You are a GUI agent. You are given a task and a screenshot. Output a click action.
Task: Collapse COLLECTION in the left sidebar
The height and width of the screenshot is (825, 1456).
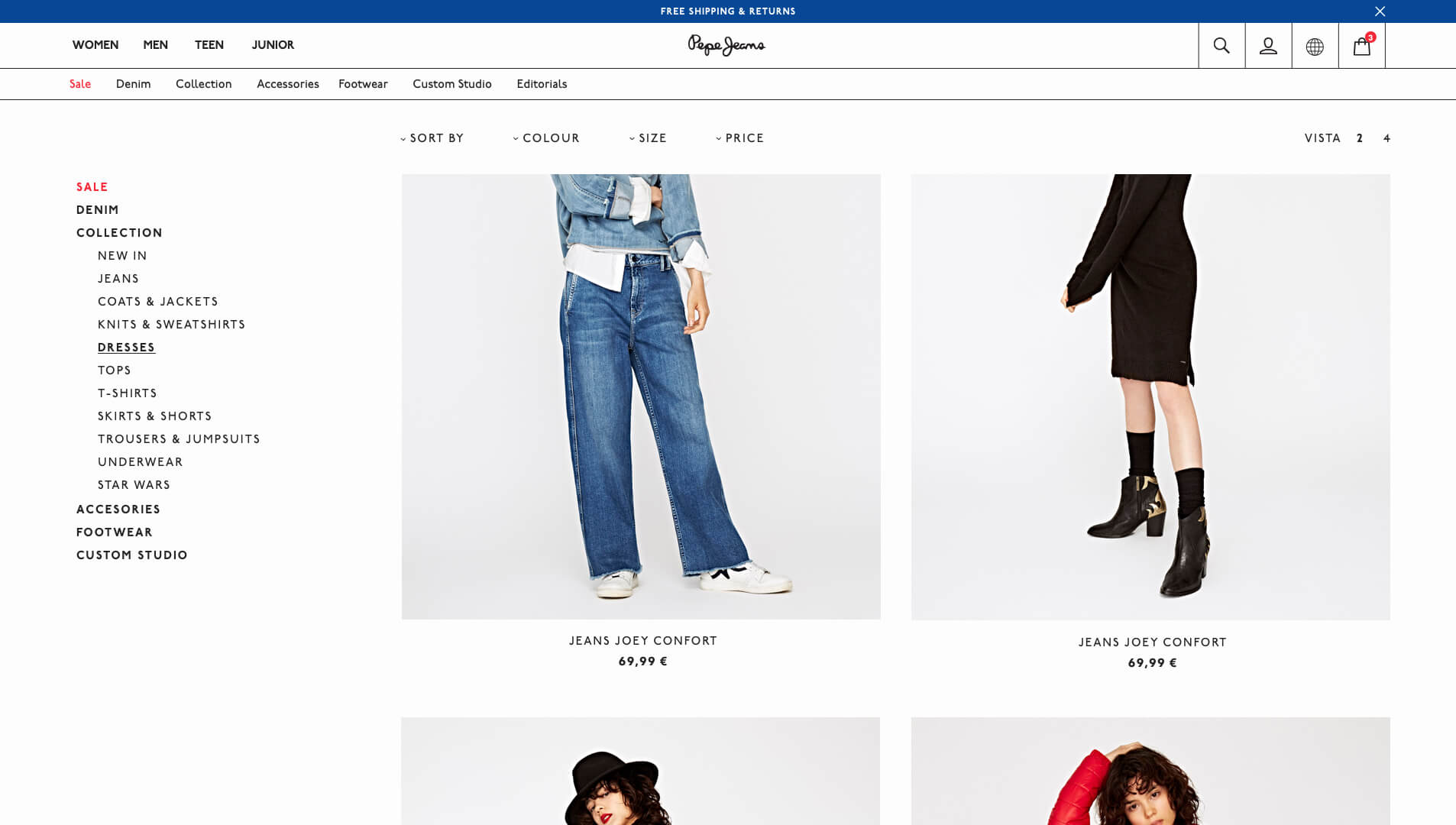(x=119, y=233)
